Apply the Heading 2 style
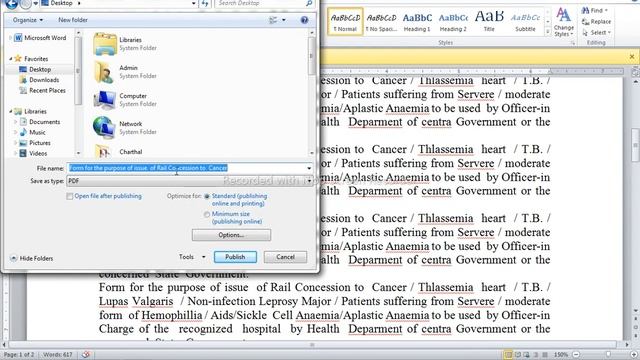Screen dimensions: 640x360 (x=453, y=22)
